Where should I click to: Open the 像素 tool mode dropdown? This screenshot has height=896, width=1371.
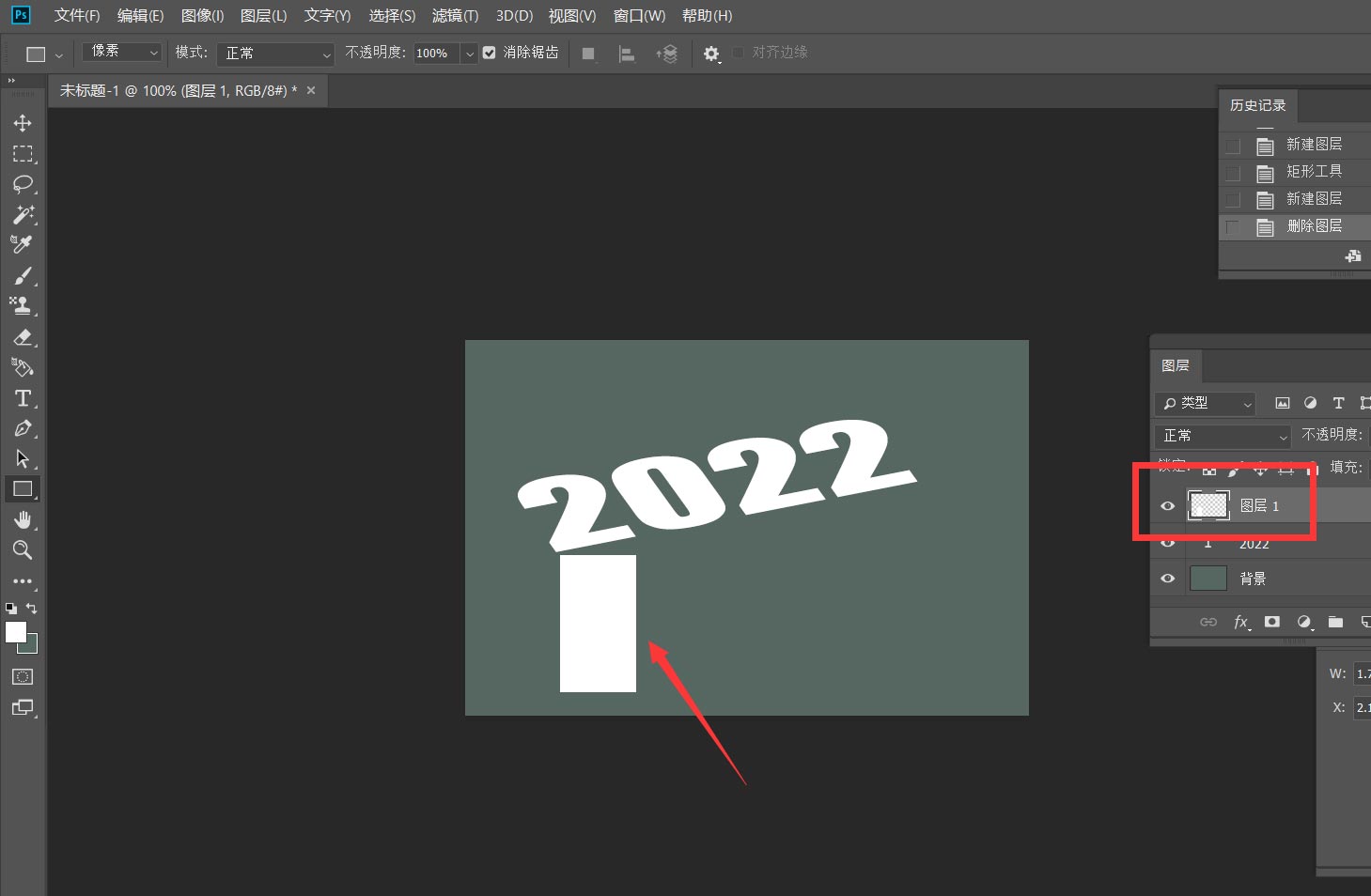(x=122, y=53)
